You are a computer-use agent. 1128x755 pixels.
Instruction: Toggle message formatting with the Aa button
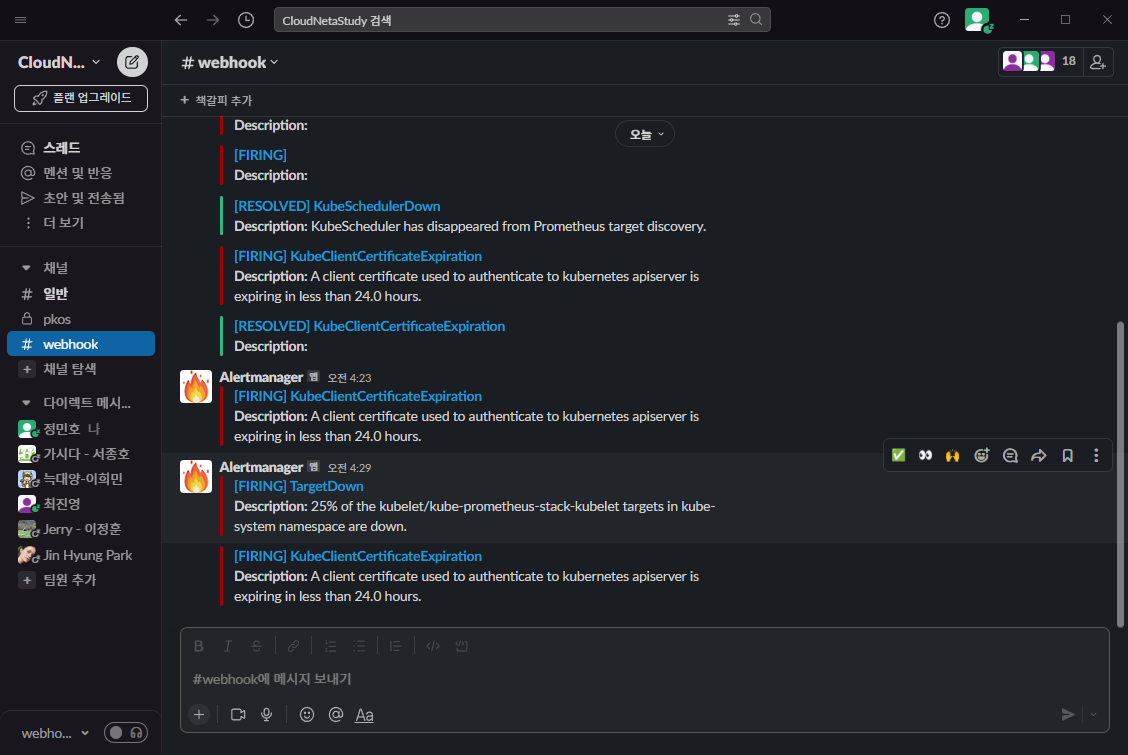365,715
